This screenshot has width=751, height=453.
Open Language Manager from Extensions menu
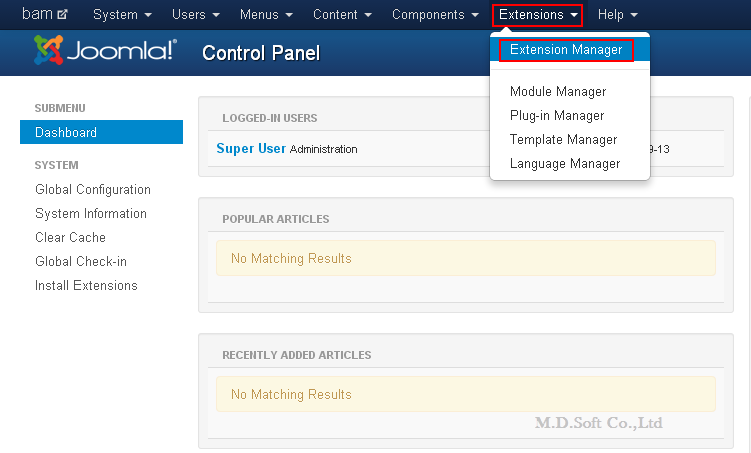565,164
